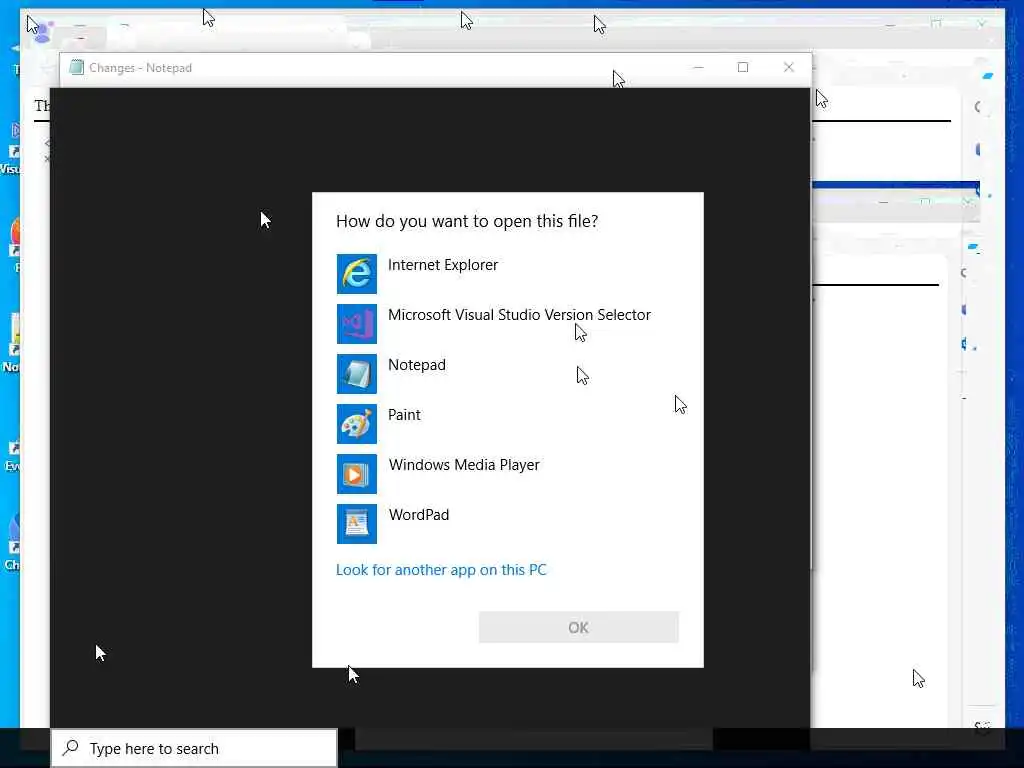Open 'Look for another app on this PC'

(x=441, y=570)
